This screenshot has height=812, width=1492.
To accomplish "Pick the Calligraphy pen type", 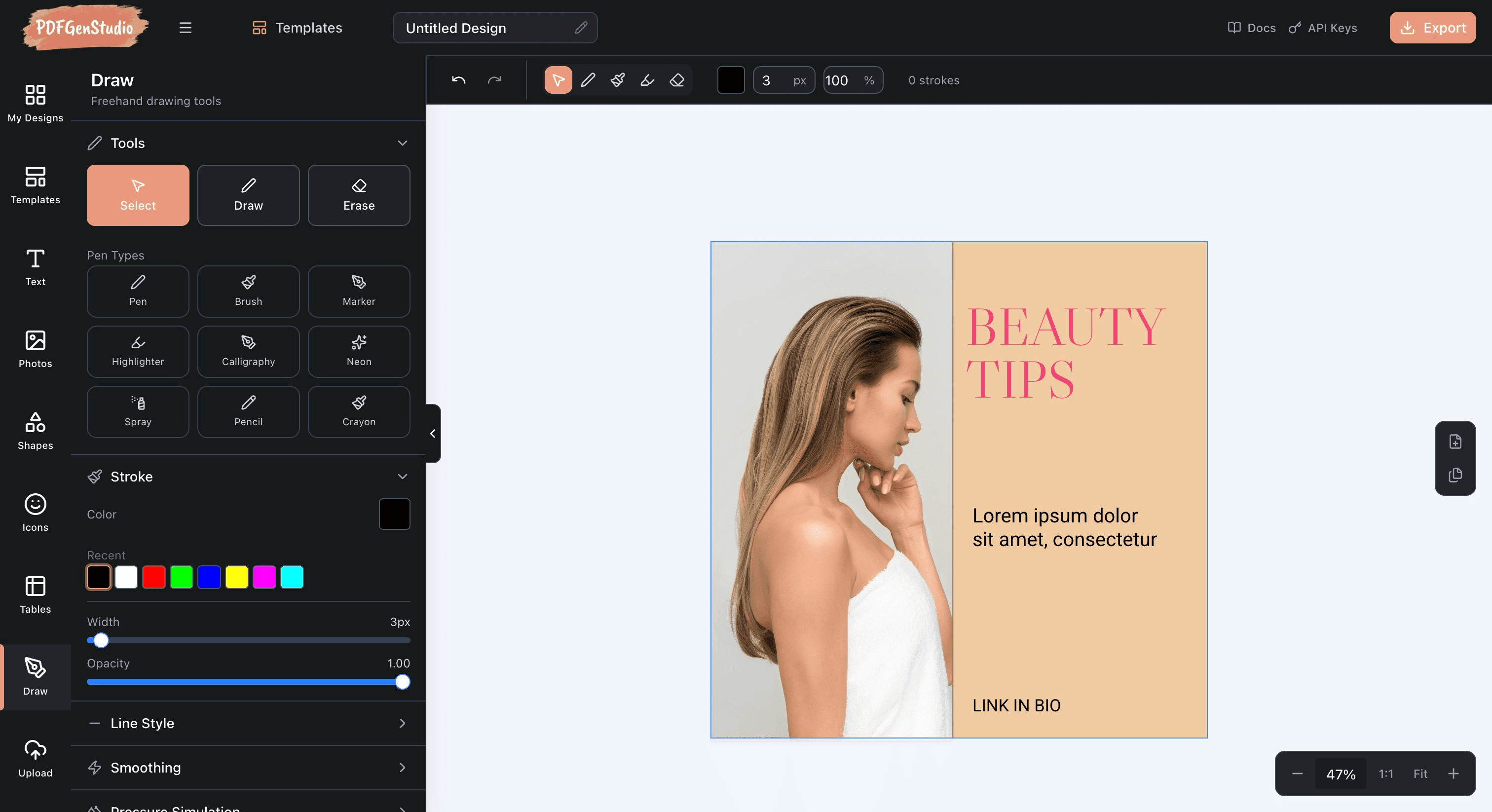I will pos(248,352).
